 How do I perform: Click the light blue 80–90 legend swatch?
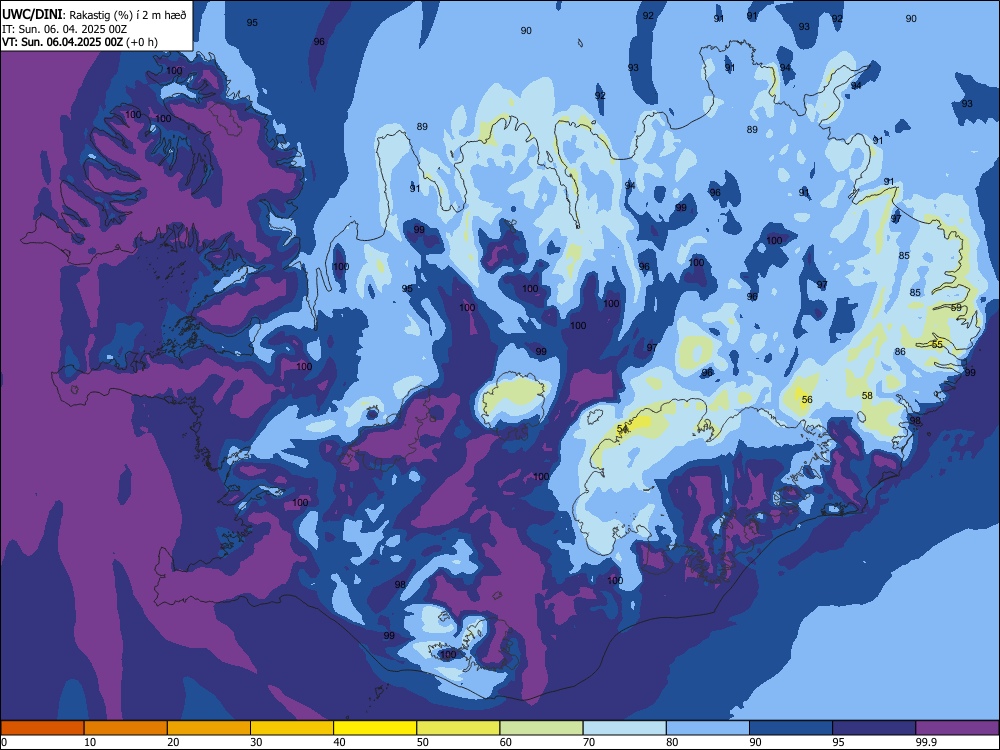click(x=708, y=728)
